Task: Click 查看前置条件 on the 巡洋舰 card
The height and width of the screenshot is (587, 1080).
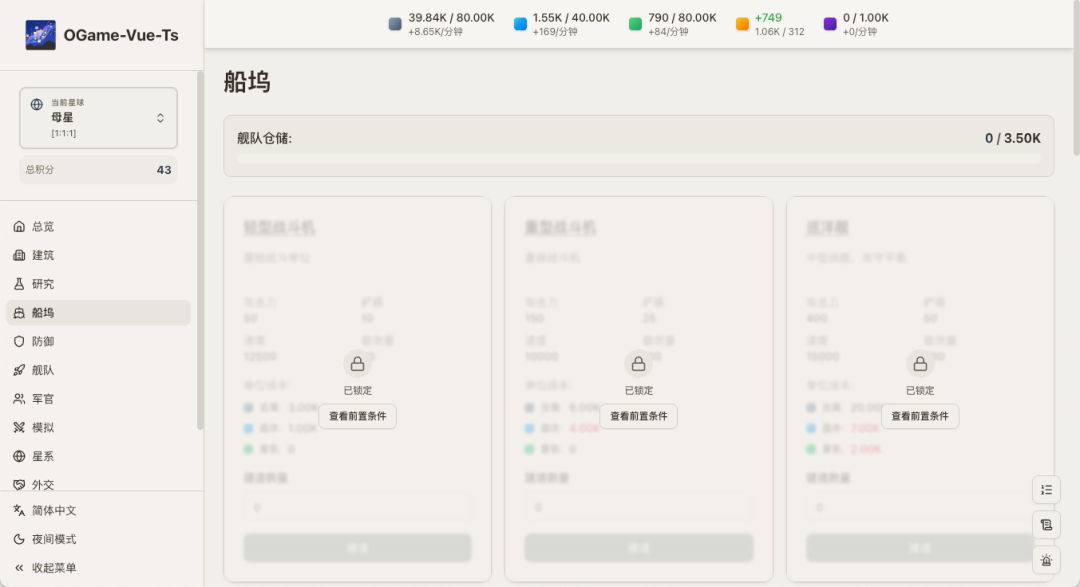Action: [920, 416]
